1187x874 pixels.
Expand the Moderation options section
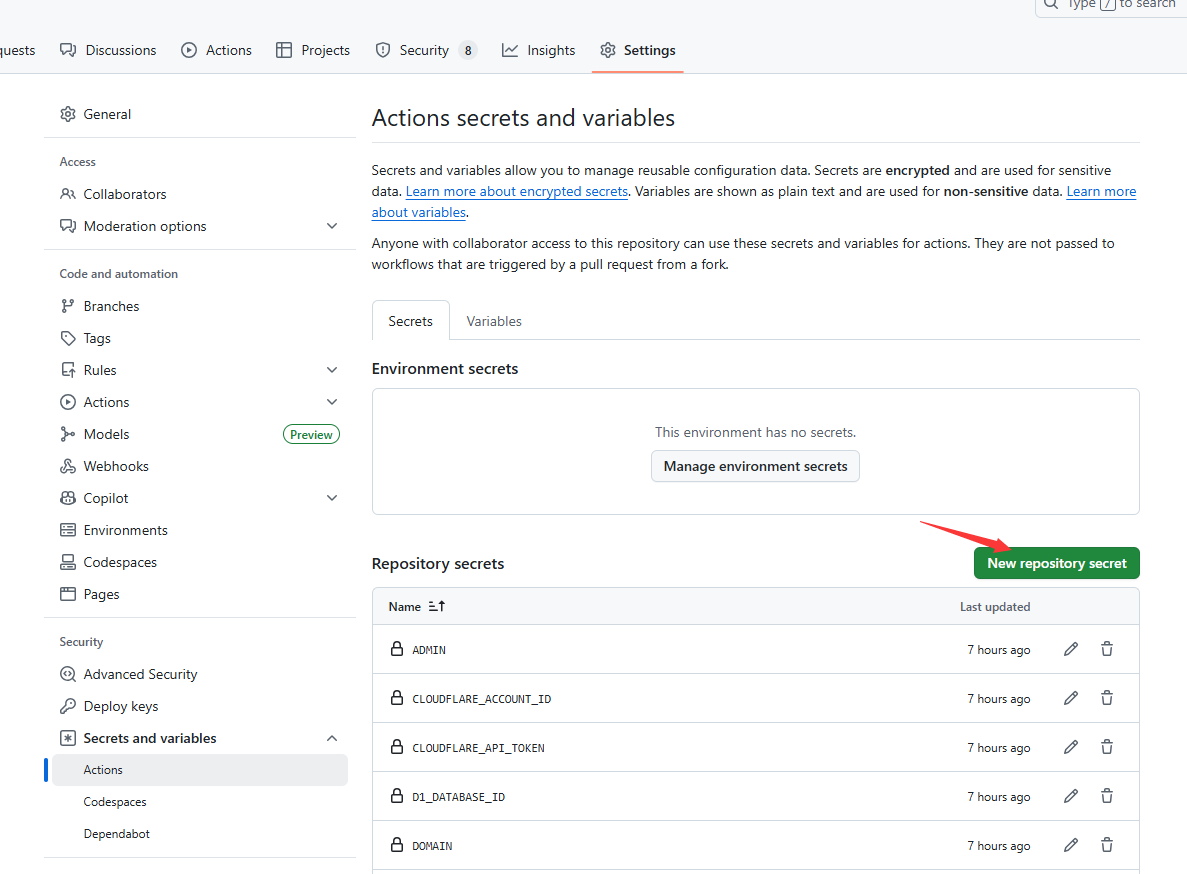coord(332,226)
